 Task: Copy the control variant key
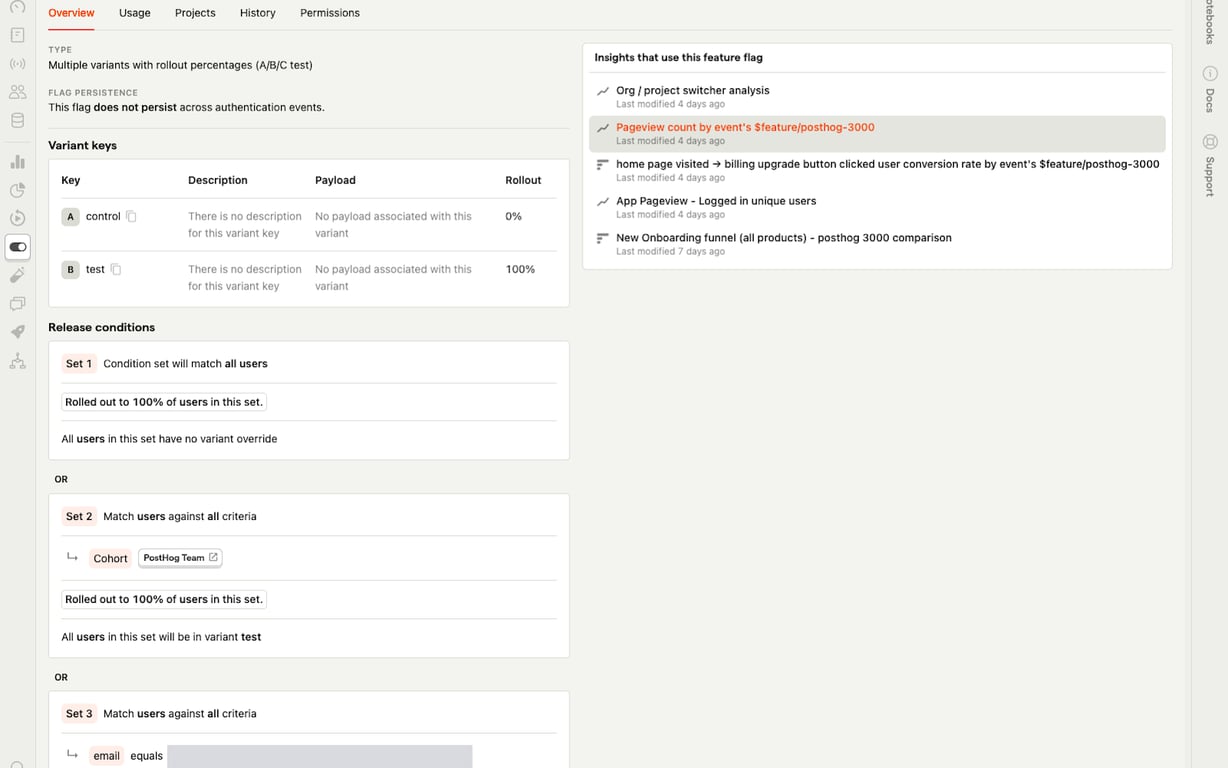click(131, 216)
